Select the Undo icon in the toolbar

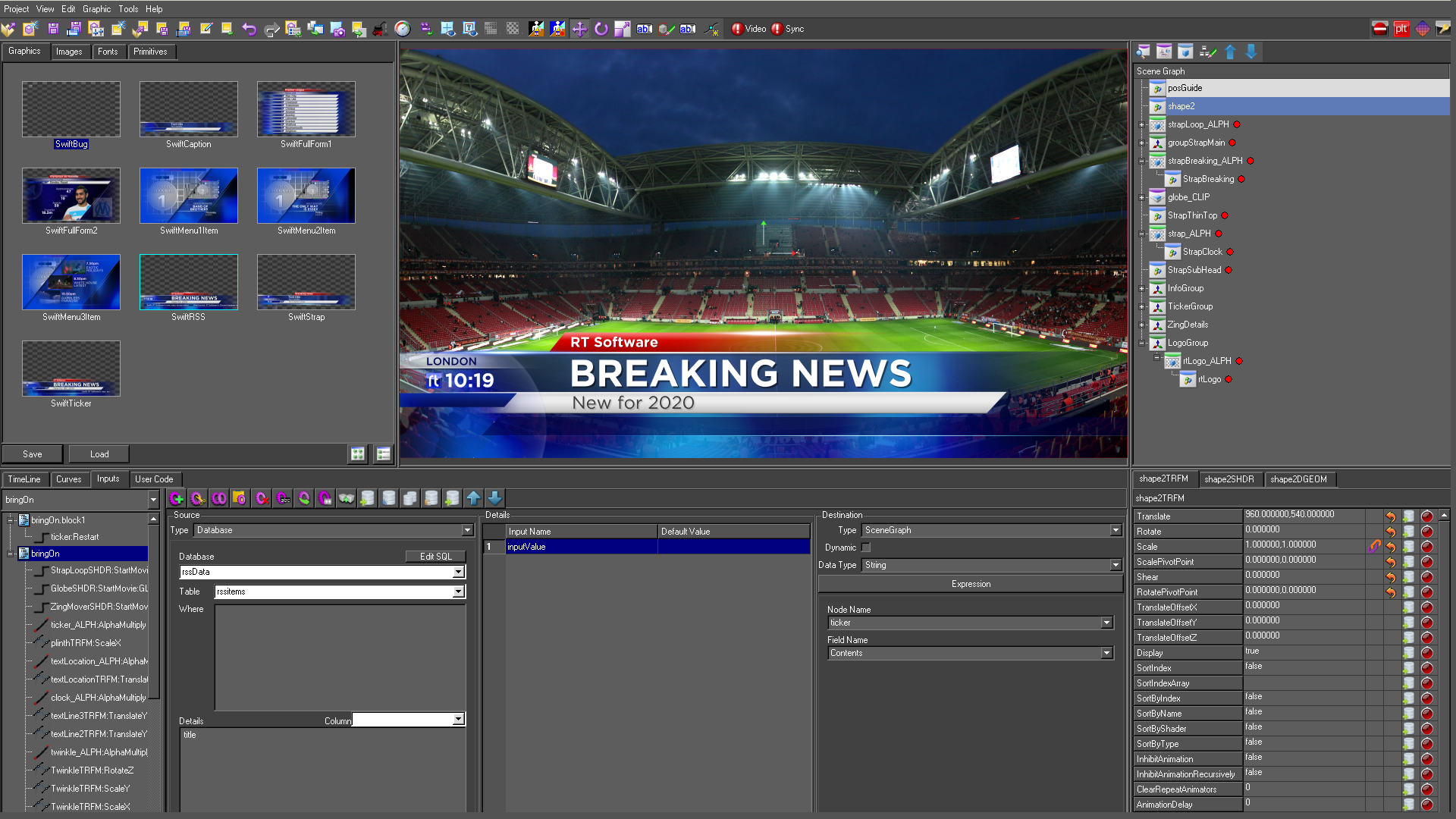coord(250,28)
